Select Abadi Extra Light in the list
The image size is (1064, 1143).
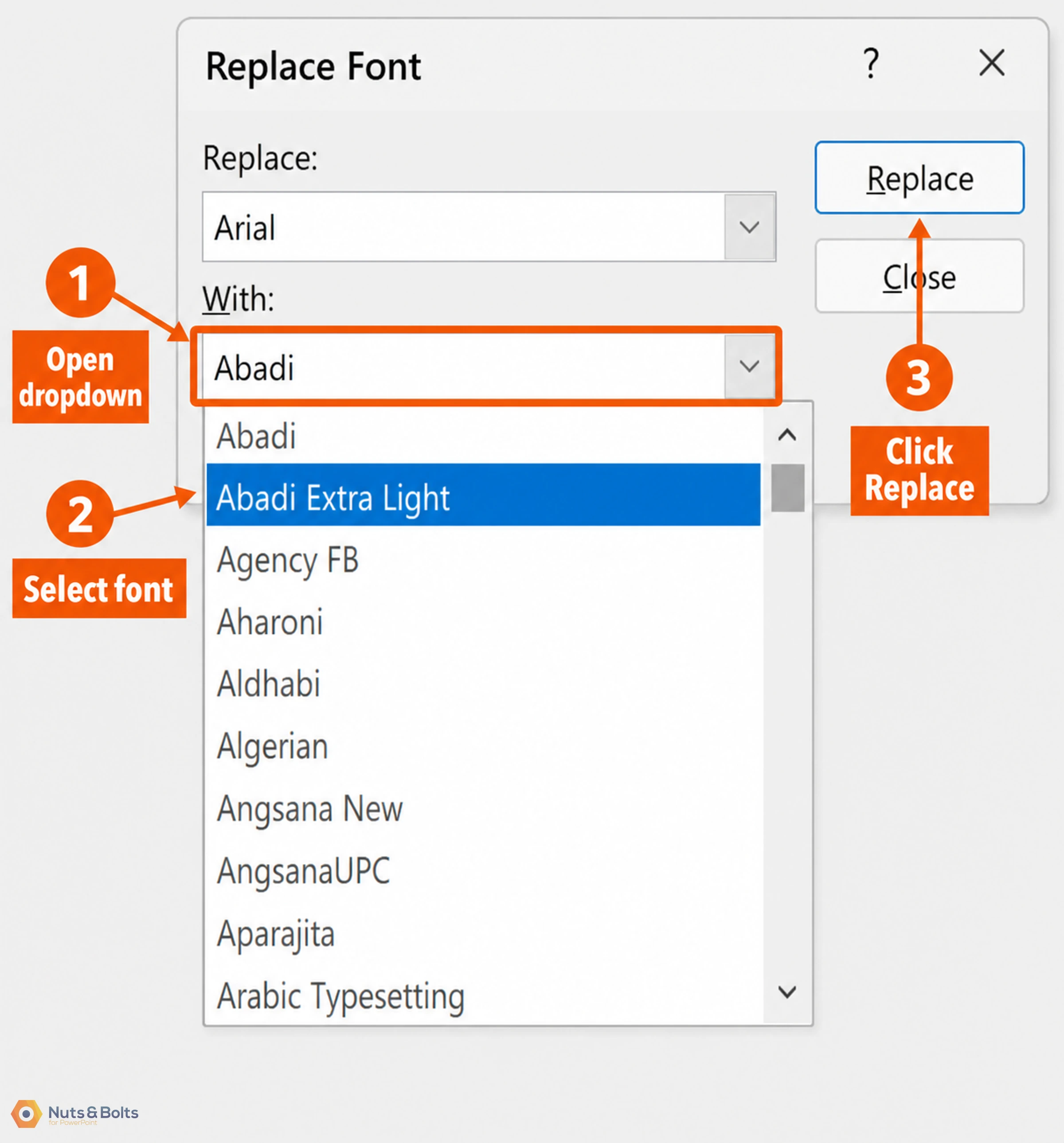pyautogui.click(x=484, y=495)
